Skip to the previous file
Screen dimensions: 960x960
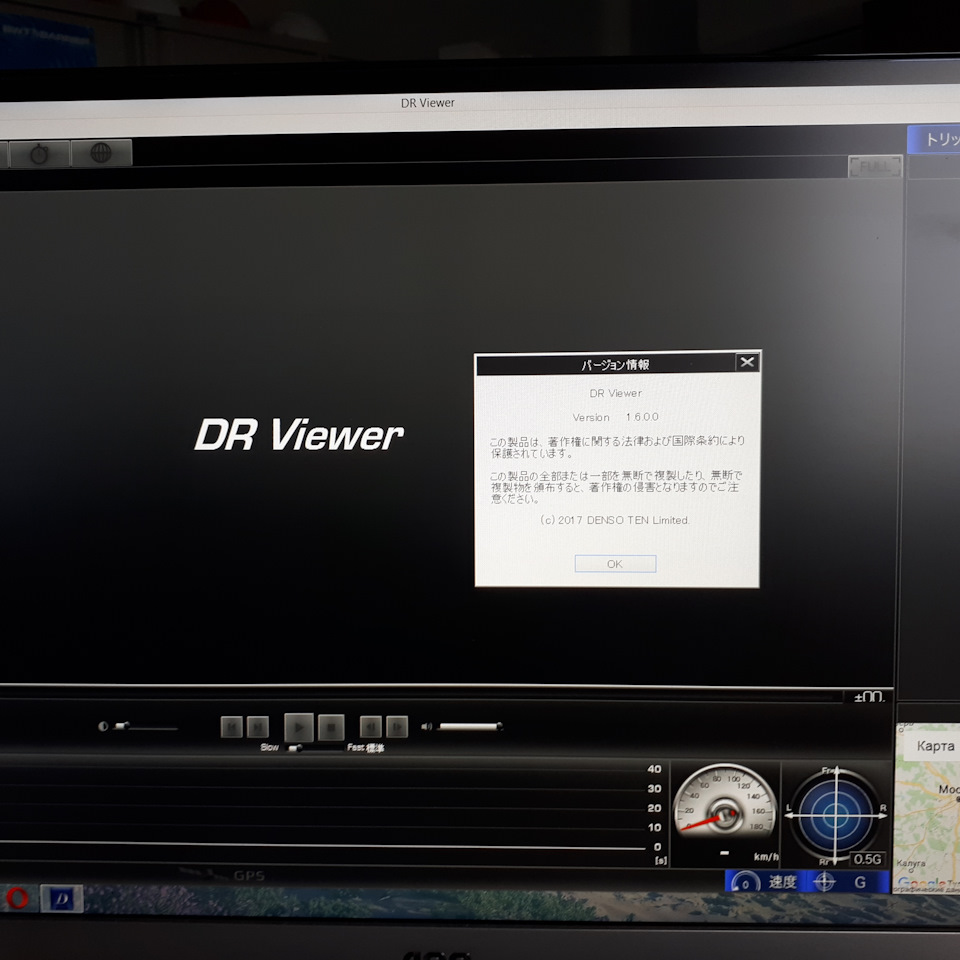(231, 727)
